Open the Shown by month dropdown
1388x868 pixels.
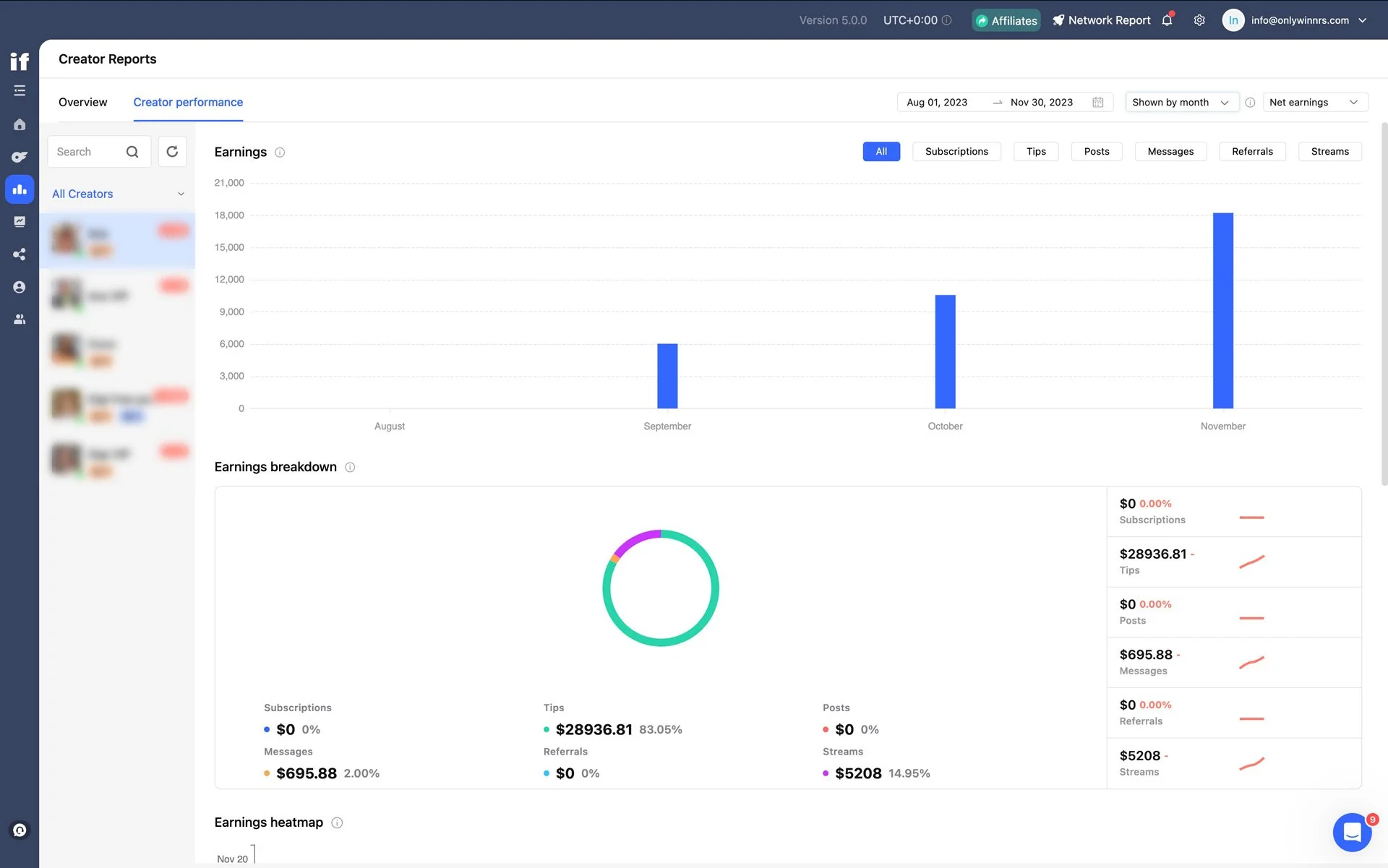point(1181,103)
